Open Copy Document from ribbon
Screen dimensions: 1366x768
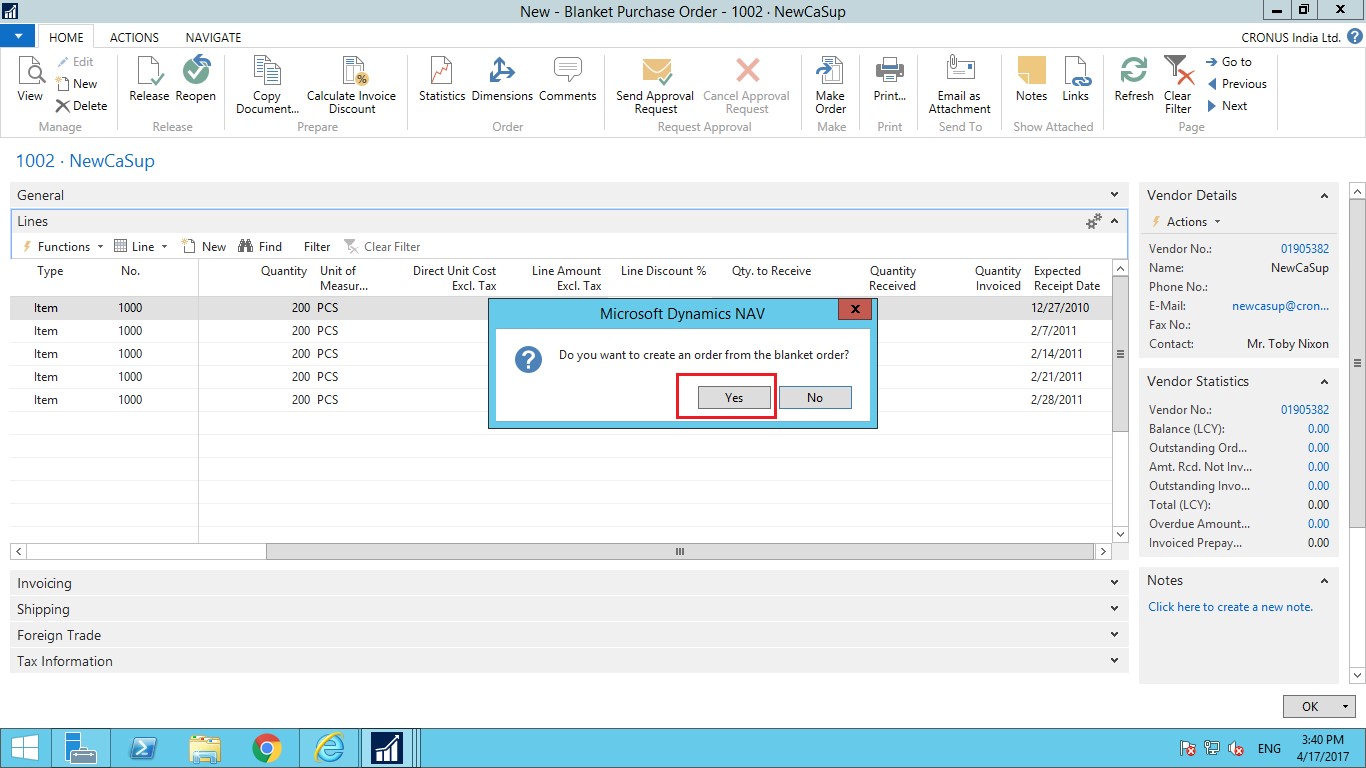(267, 86)
